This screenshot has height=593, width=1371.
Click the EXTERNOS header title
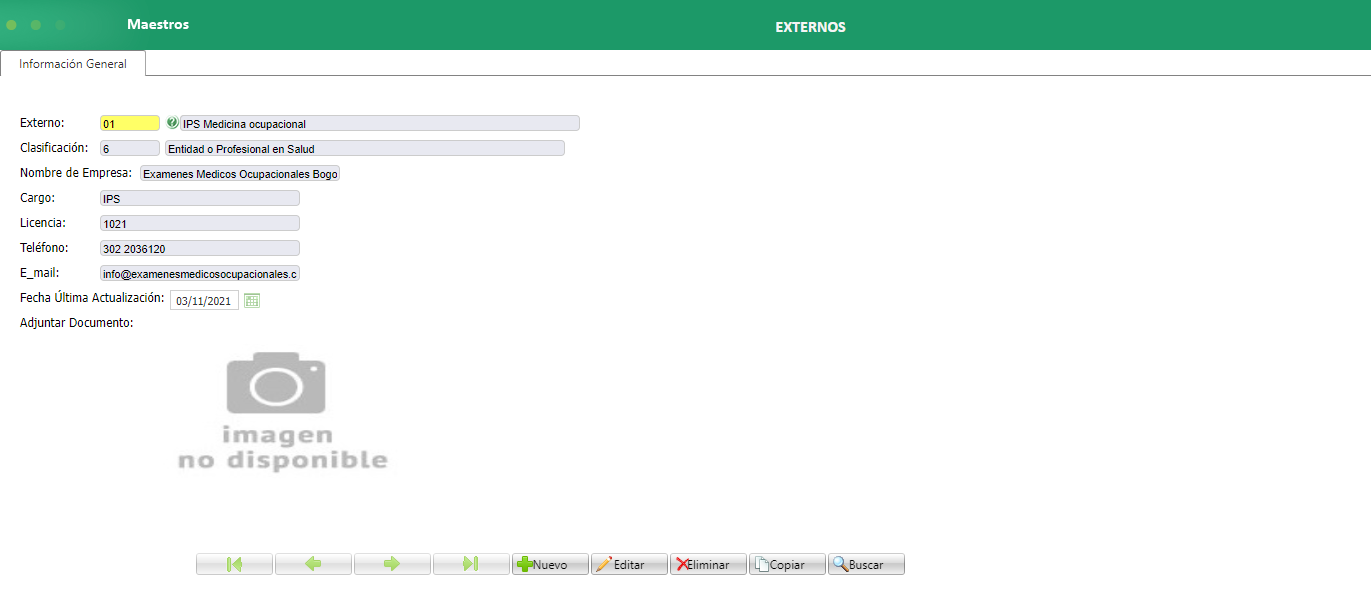click(x=810, y=27)
